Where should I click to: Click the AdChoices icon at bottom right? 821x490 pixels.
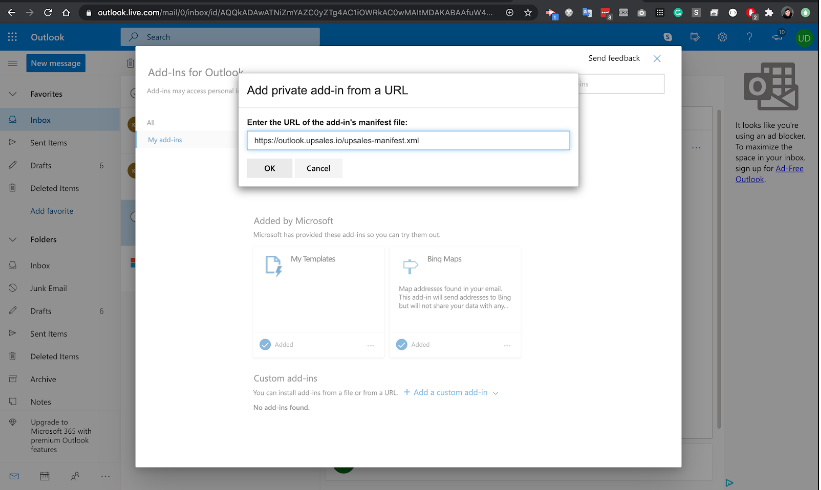click(729, 483)
